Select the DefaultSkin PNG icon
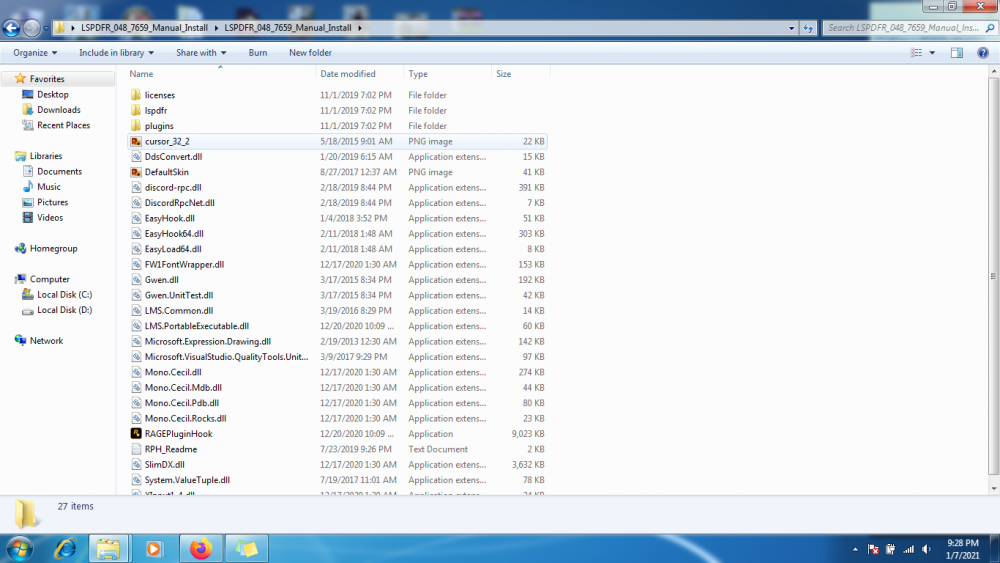 point(136,172)
